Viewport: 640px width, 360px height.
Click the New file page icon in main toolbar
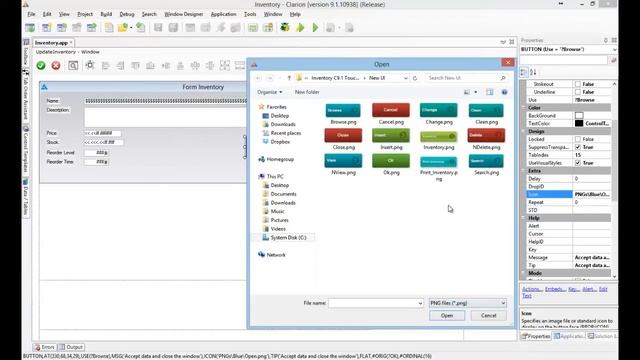[x=109, y=27]
